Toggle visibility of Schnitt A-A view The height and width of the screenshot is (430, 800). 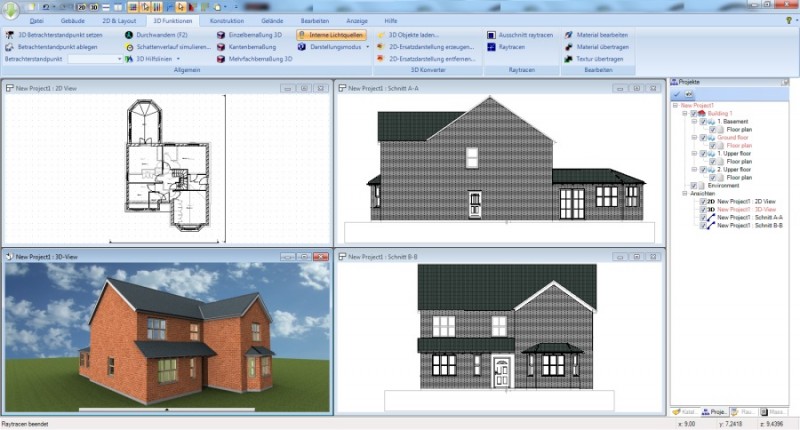703,217
